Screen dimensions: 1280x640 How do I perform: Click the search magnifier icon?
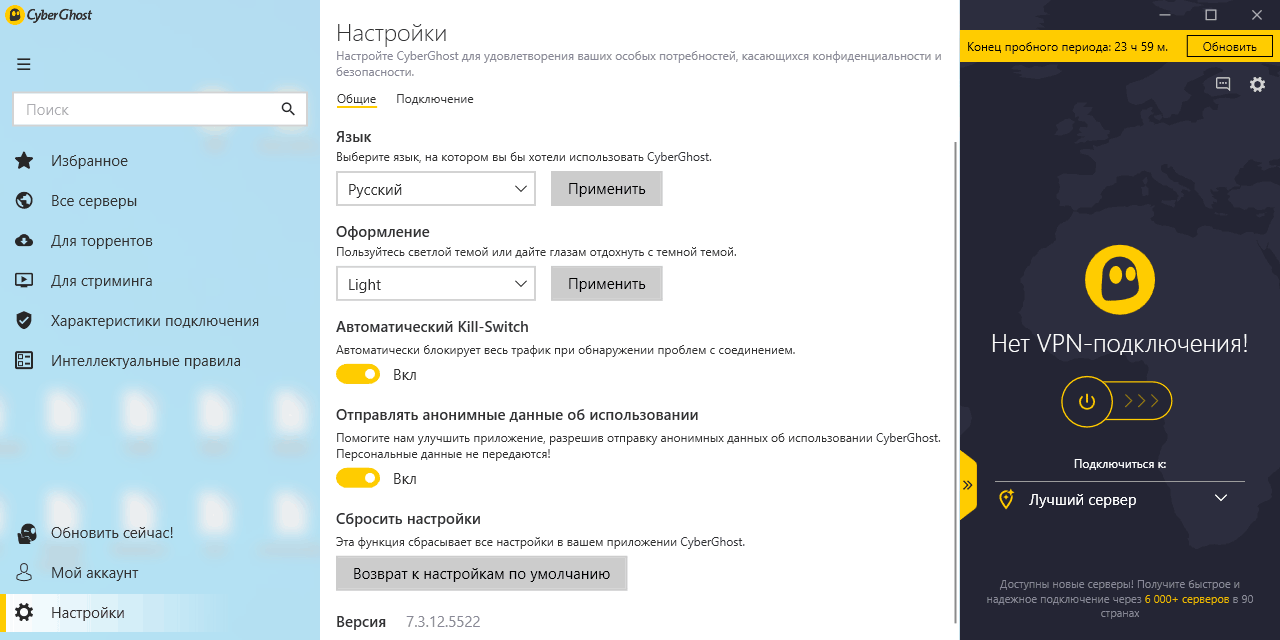(x=288, y=109)
